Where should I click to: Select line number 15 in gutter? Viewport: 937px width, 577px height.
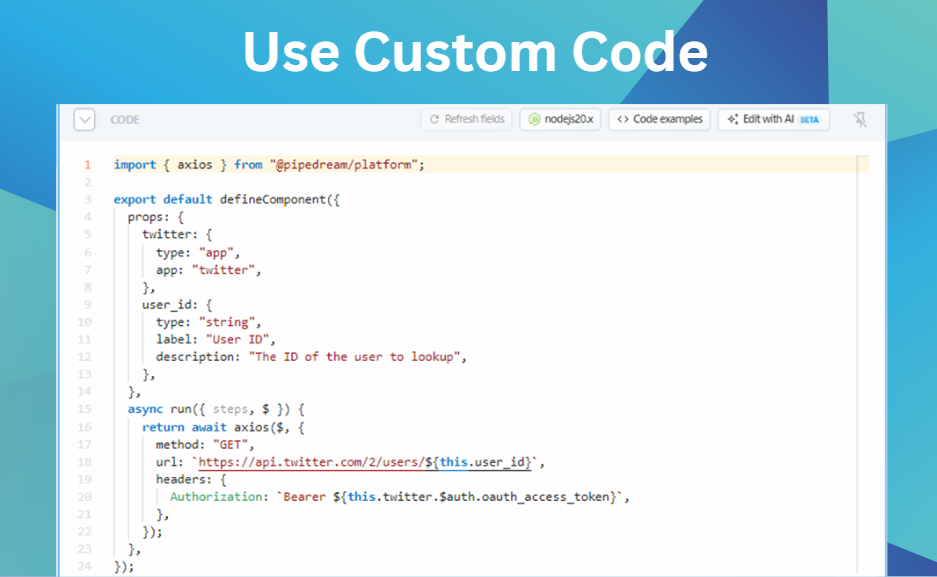click(x=85, y=409)
